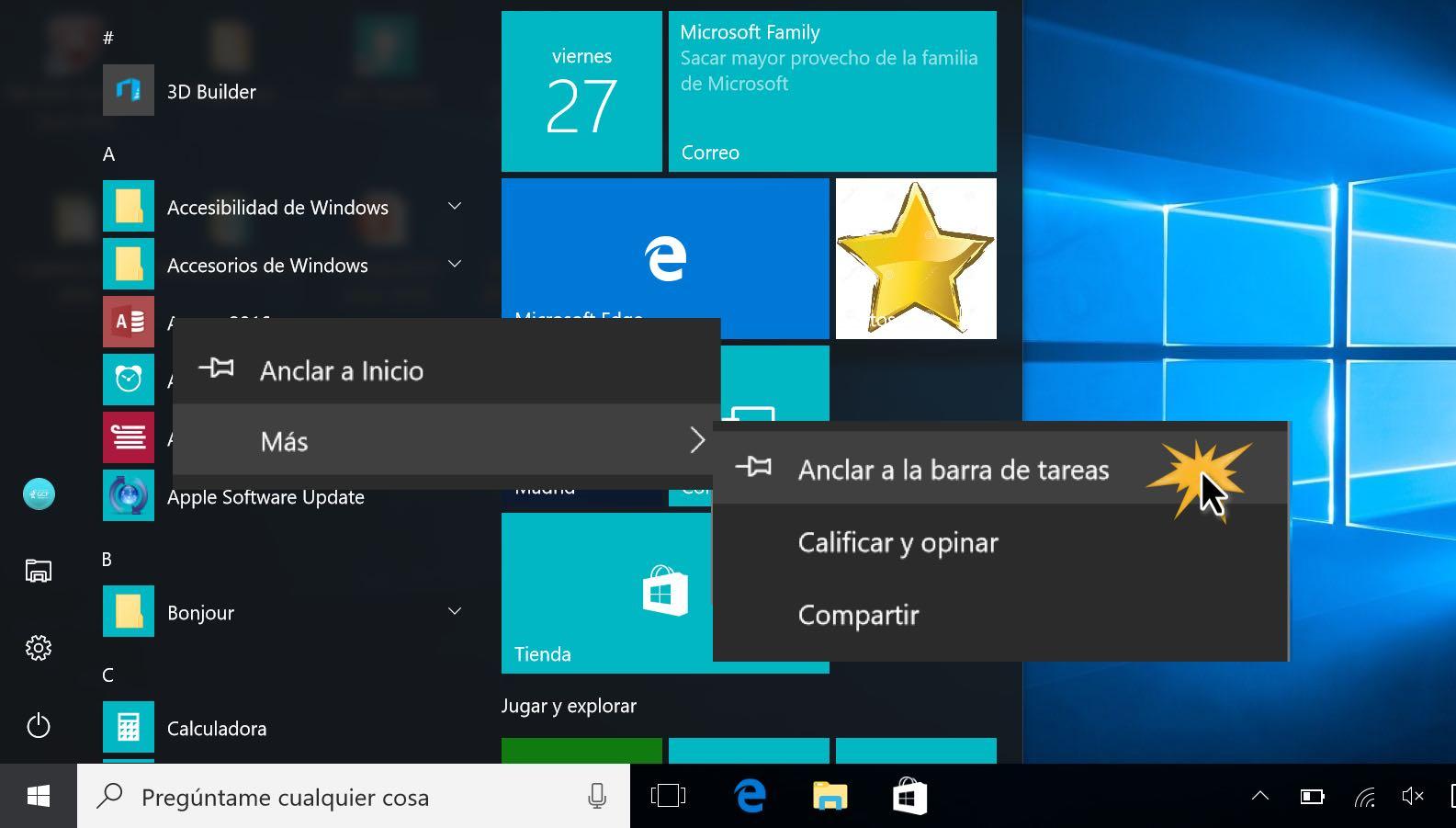
Task: Click the Jugar y explorar group title
Action: 569,706
